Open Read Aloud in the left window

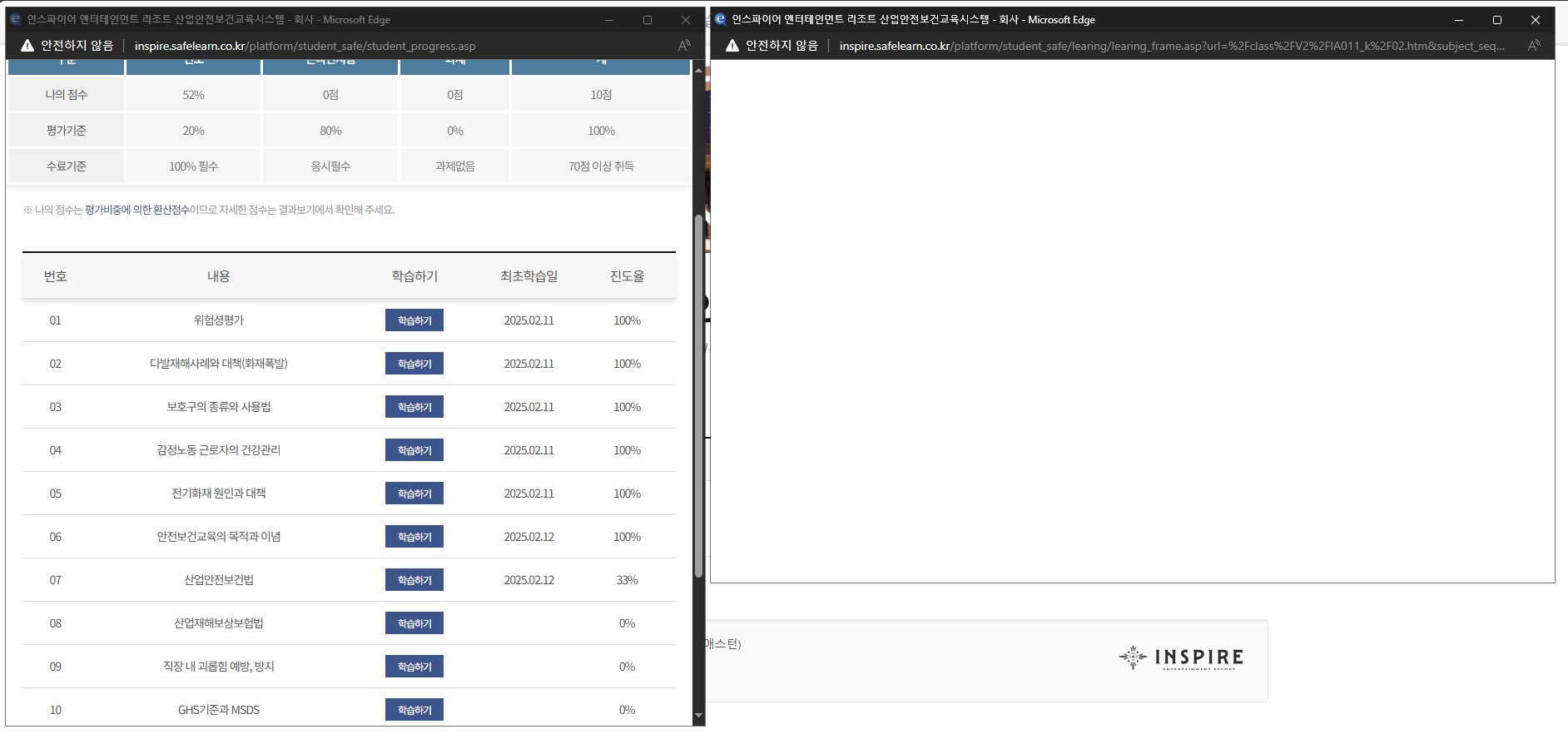684,46
